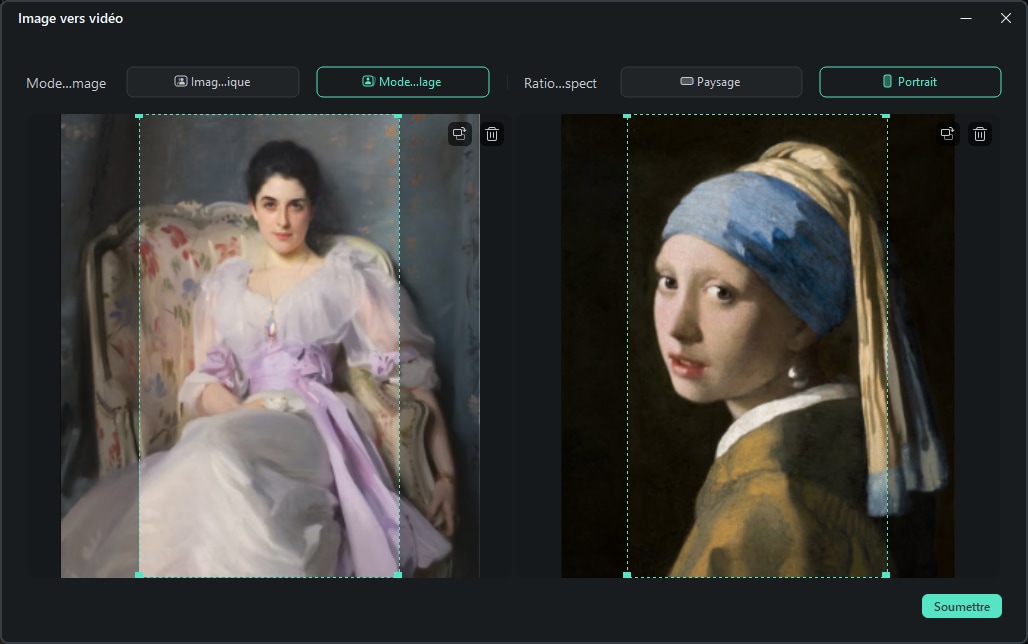Select the Imag...ique mode option

tap(213, 82)
